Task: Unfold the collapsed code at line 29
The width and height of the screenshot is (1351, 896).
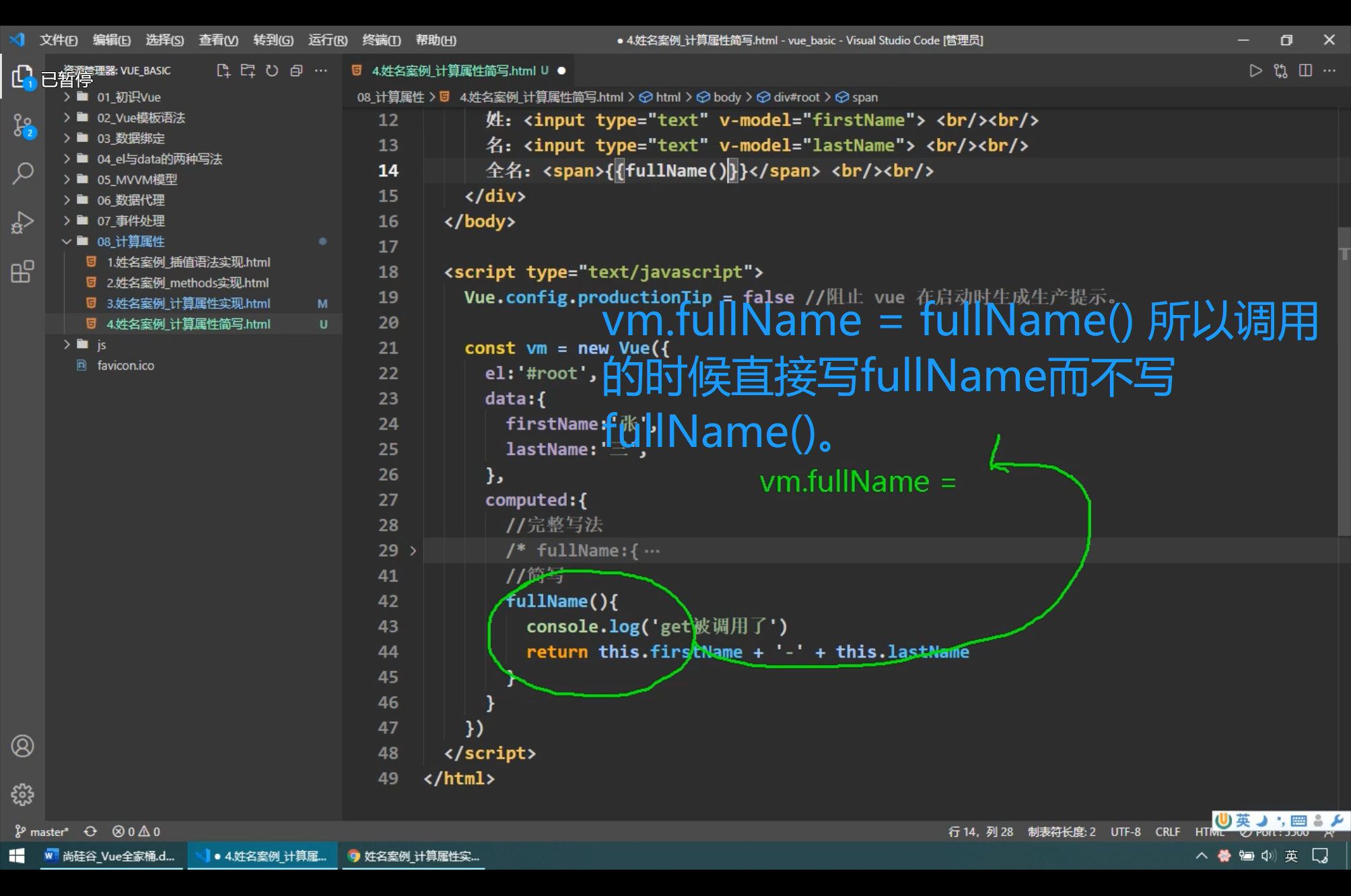Action: click(413, 551)
